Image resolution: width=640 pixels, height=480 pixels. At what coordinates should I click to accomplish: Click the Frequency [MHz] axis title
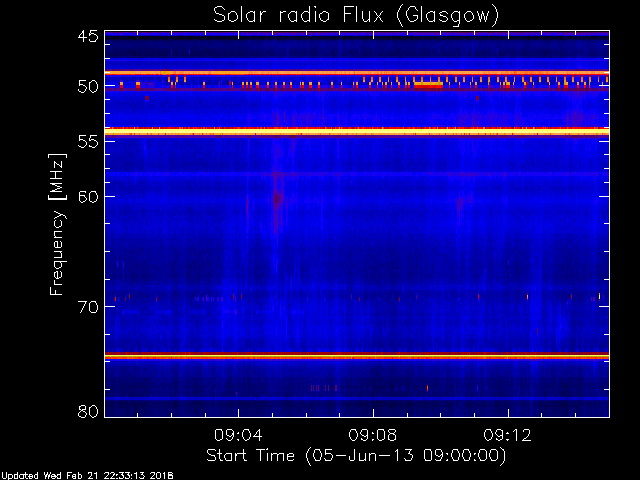point(57,224)
